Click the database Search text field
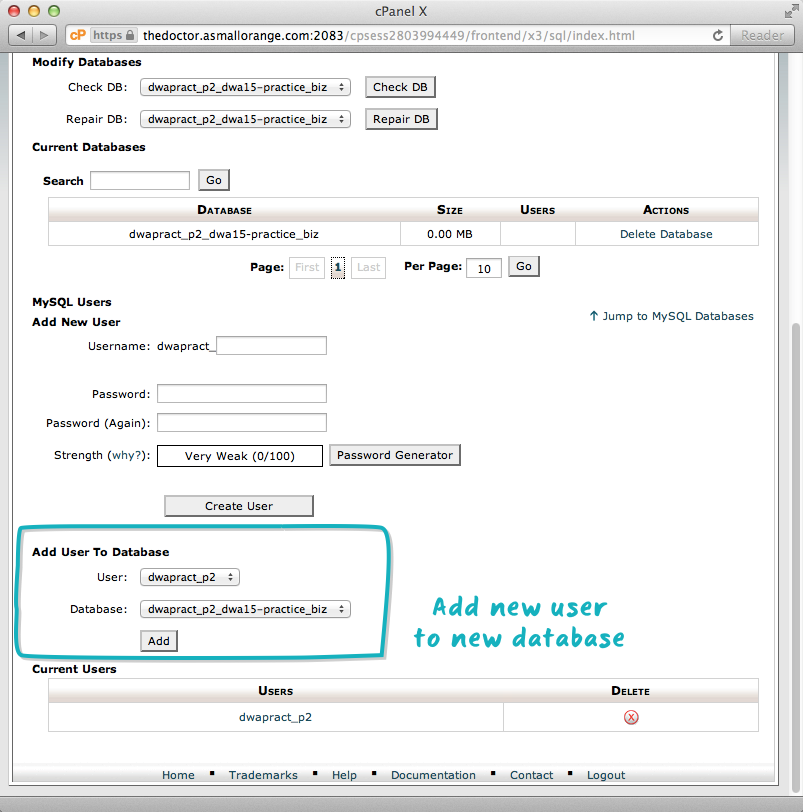 [140, 181]
